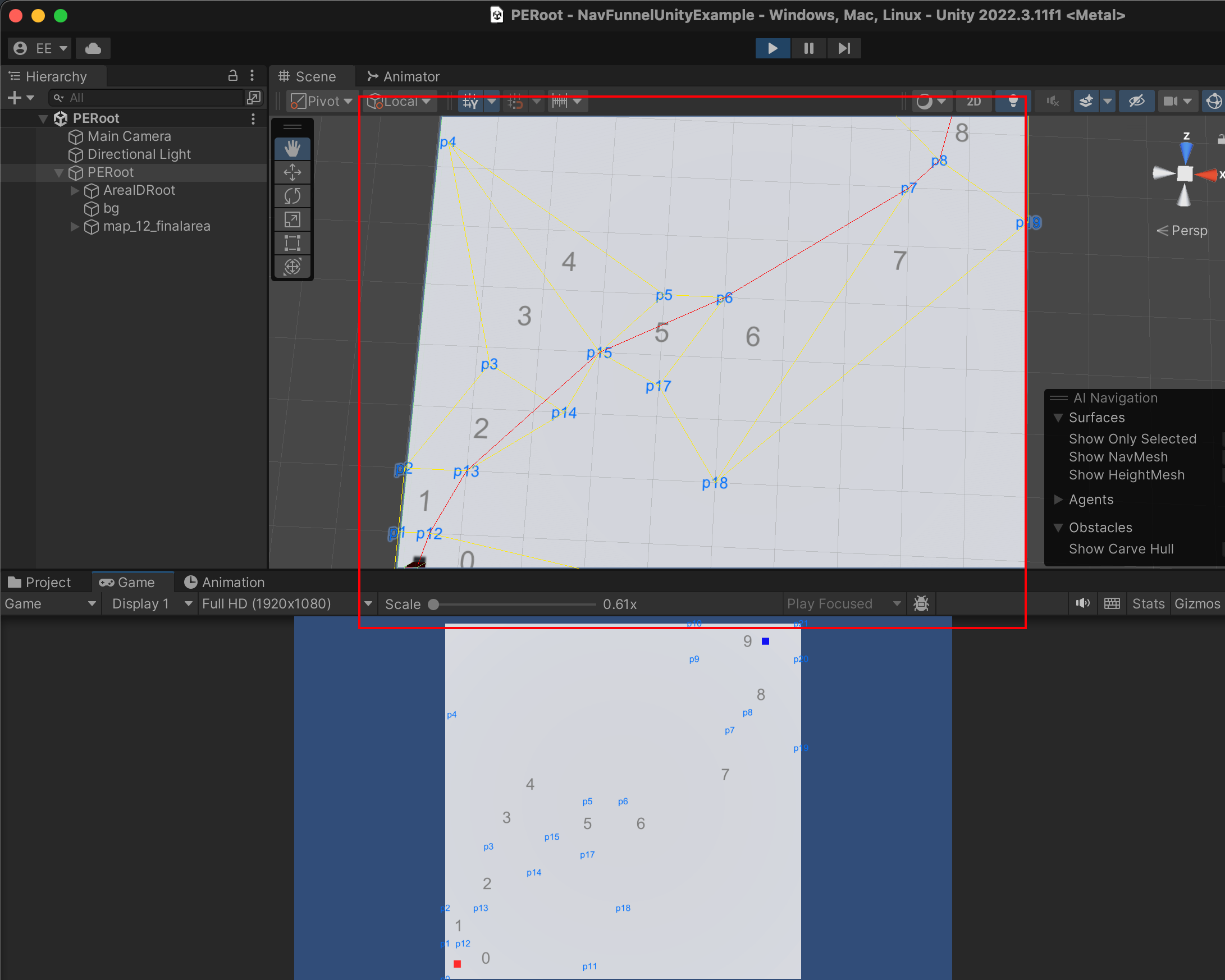Click Show Carve Hull option
The height and width of the screenshot is (980, 1225).
point(1121,549)
